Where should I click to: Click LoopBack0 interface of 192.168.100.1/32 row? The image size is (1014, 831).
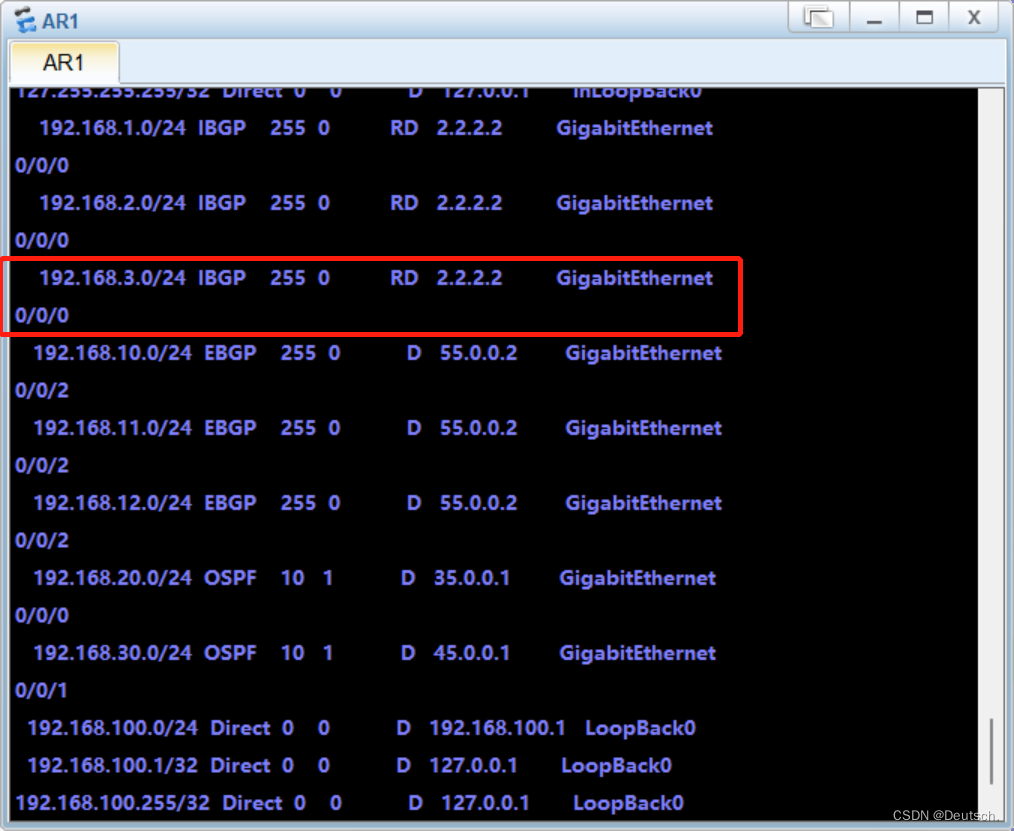click(x=616, y=766)
